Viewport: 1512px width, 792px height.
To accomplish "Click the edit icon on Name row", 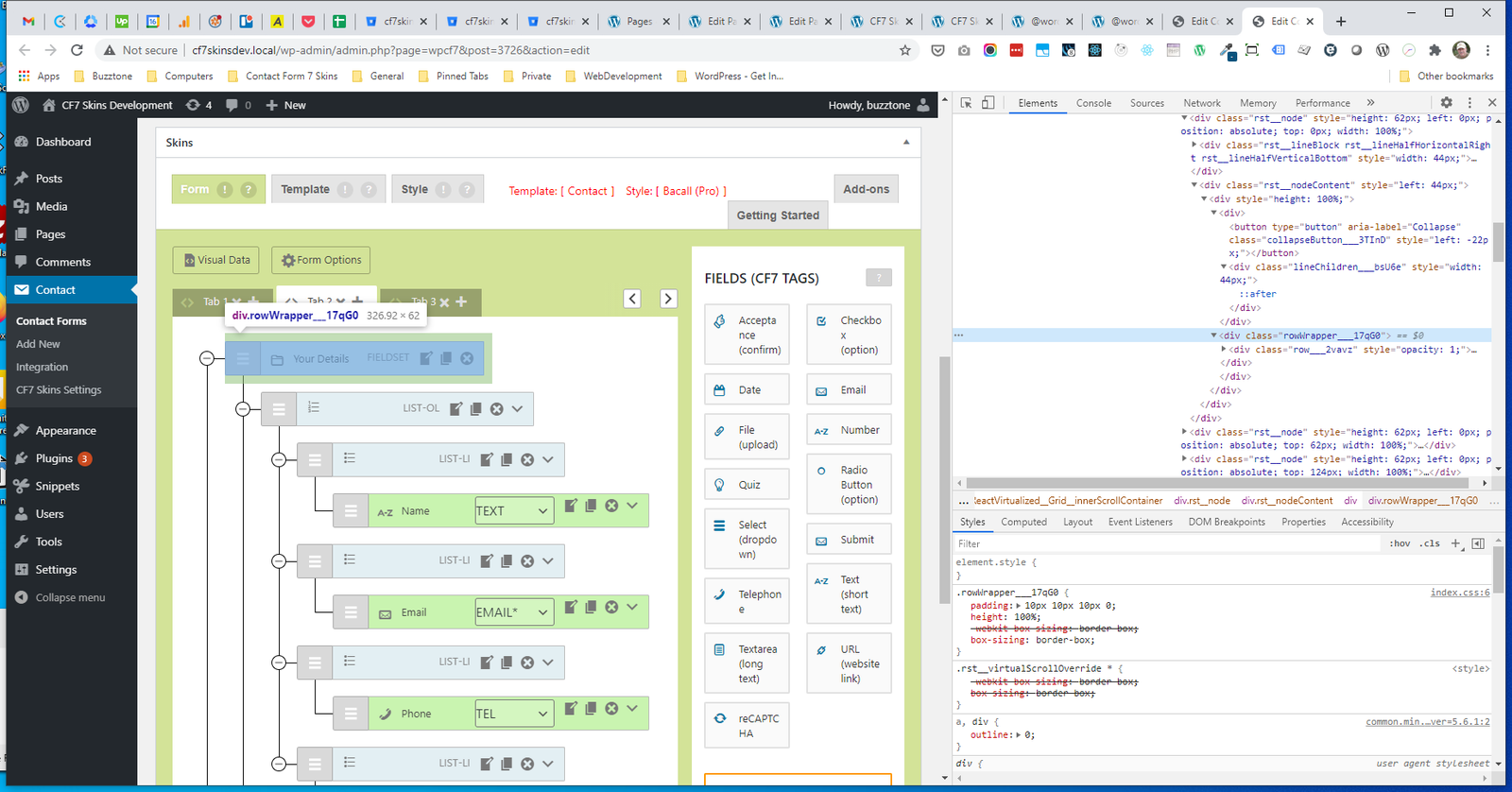I will coord(570,507).
